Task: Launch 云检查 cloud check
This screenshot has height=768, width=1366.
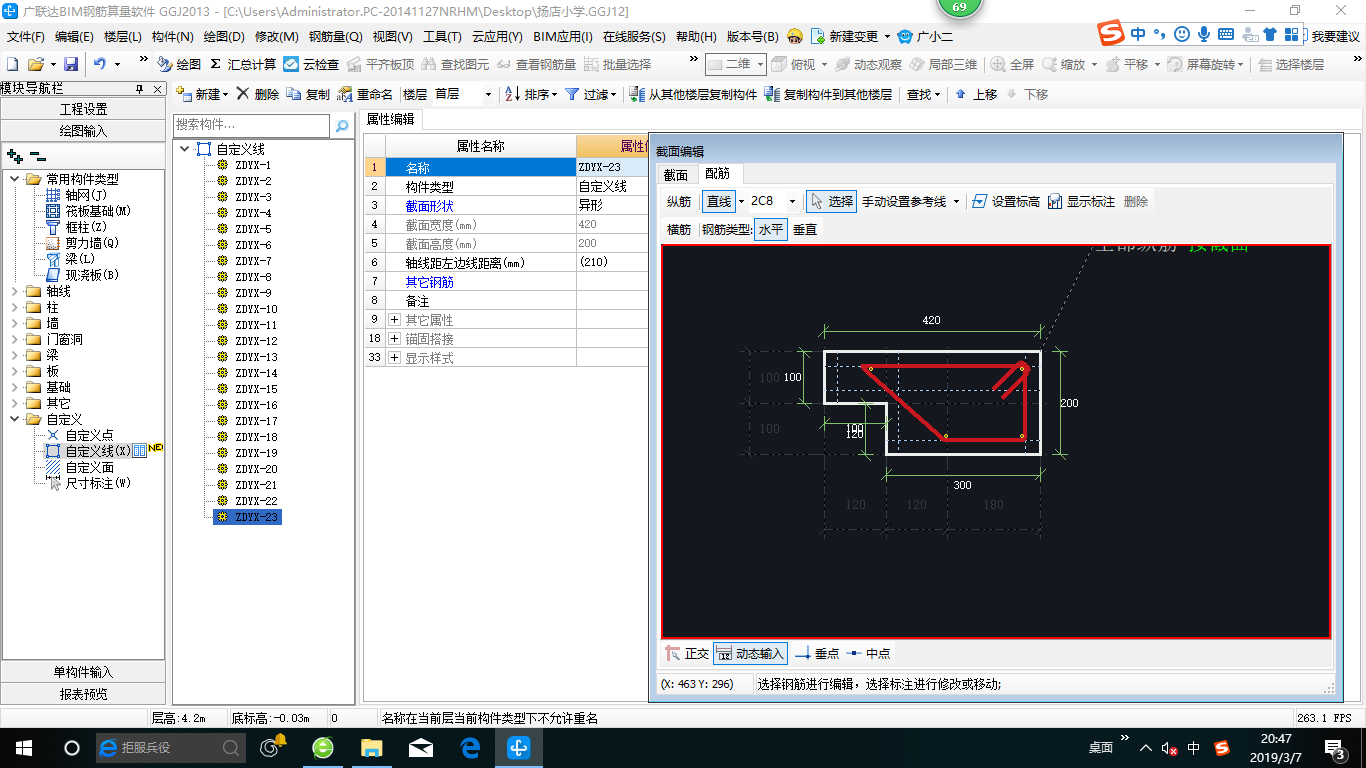Action: pos(311,64)
